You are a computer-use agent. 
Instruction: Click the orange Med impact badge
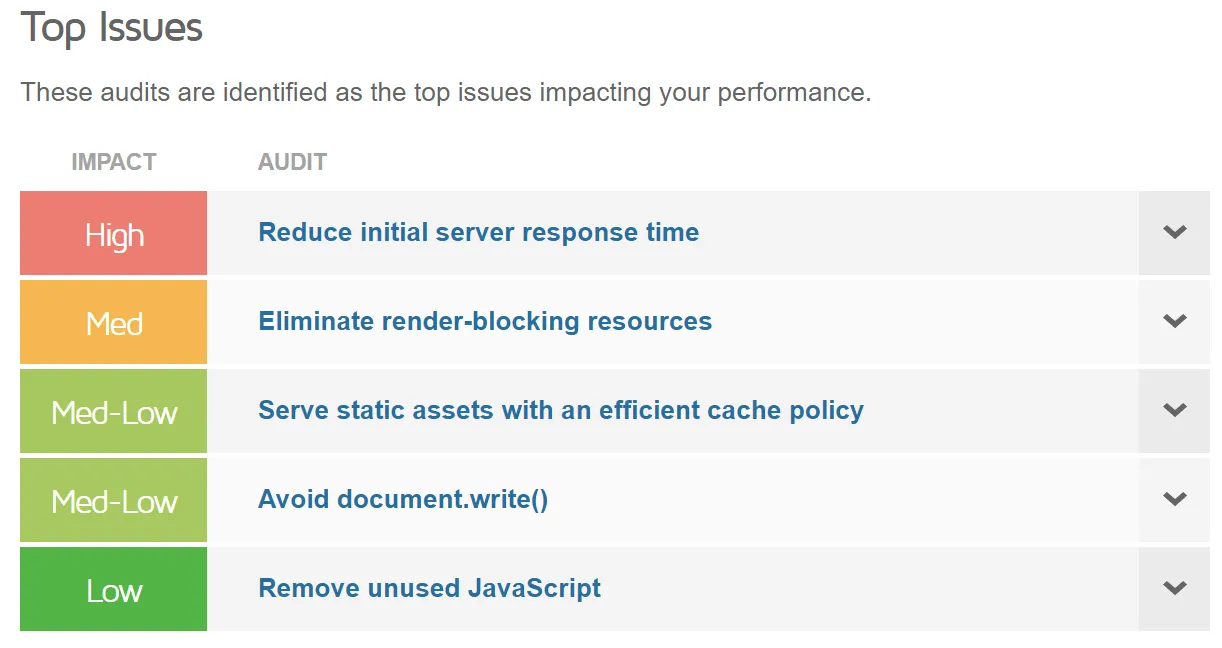click(114, 323)
